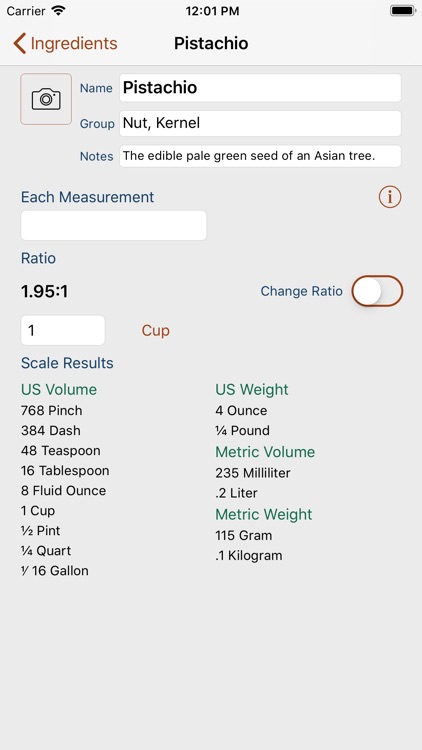Choose the 115 Gram result
This screenshot has height=750, width=422.
pos(244,535)
